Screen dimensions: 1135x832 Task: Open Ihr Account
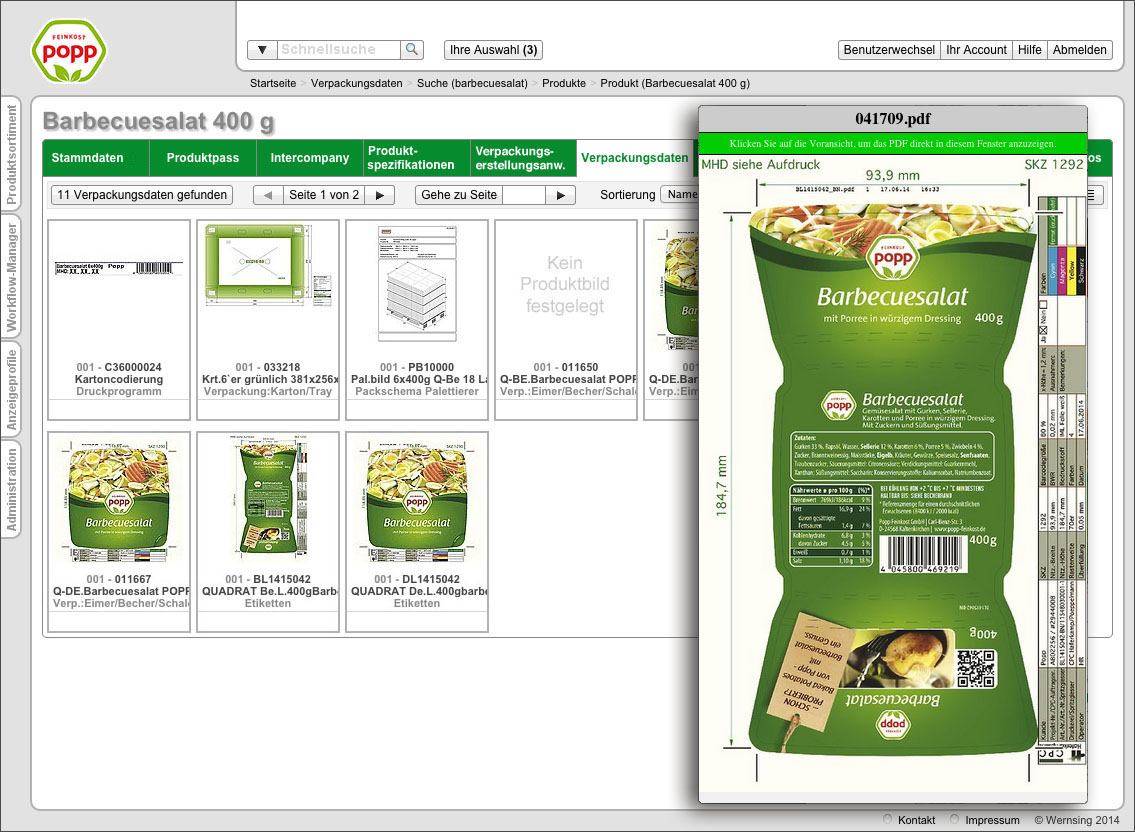(976, 49)
